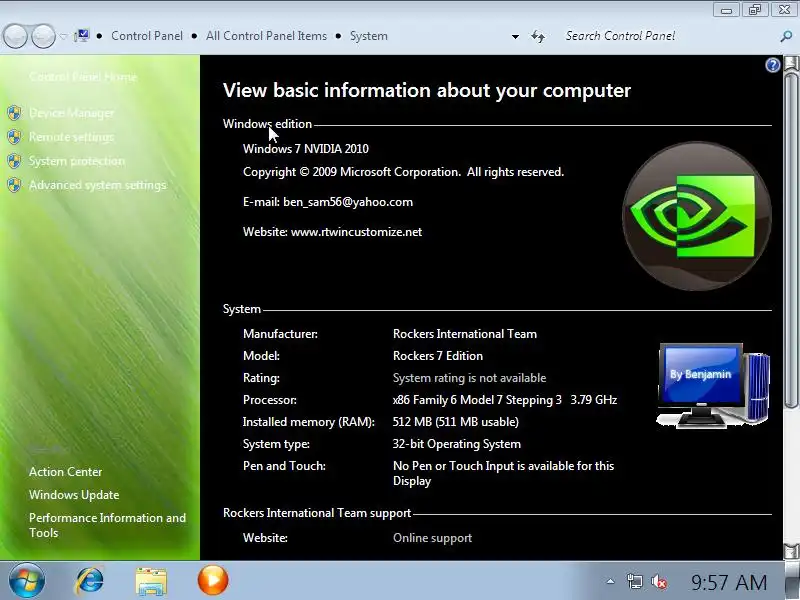Open Device Manager link
Viewport: 800px width, 600px height.
71,113
